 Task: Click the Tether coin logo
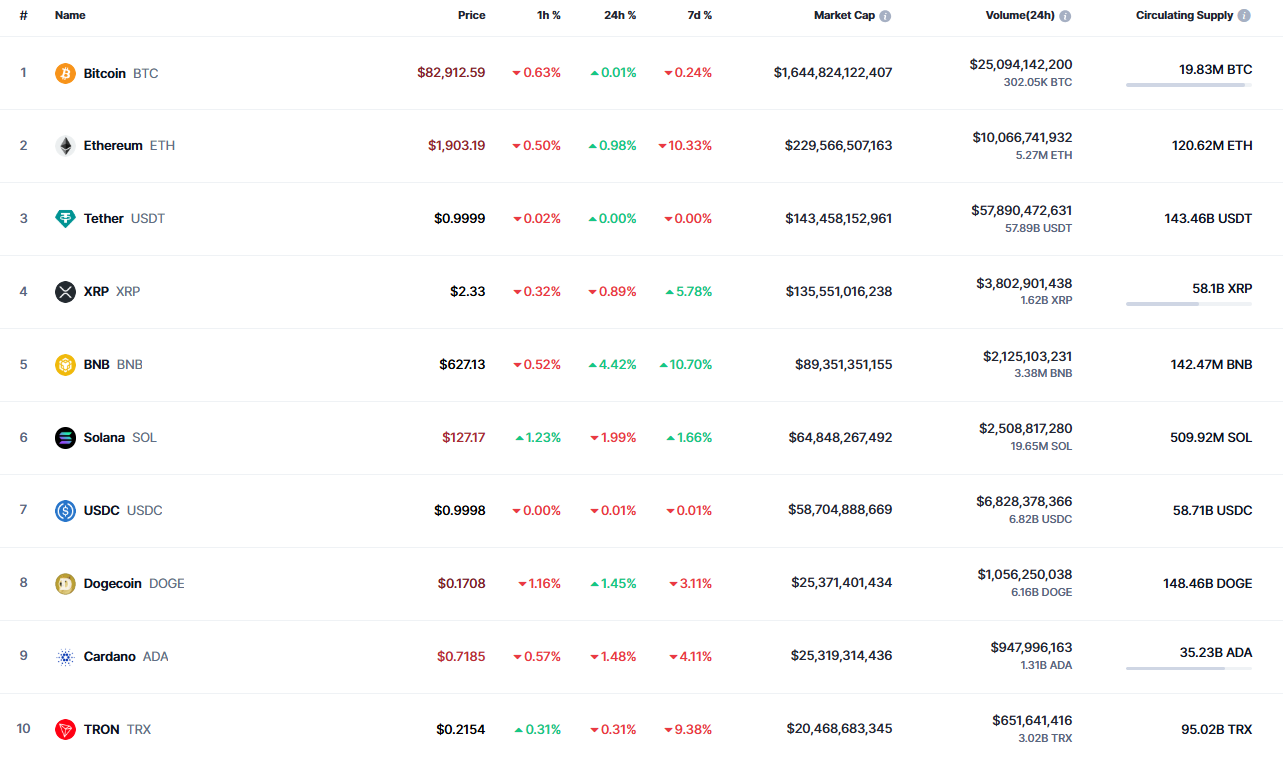coord(65,219)
